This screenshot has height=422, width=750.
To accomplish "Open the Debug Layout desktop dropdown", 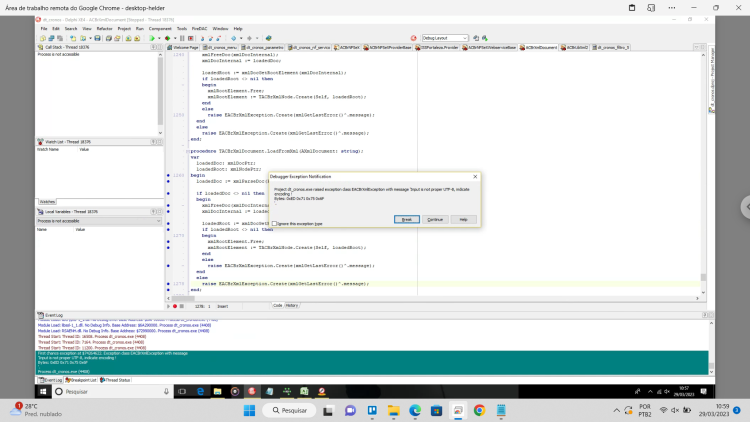I will coord(444,38).
